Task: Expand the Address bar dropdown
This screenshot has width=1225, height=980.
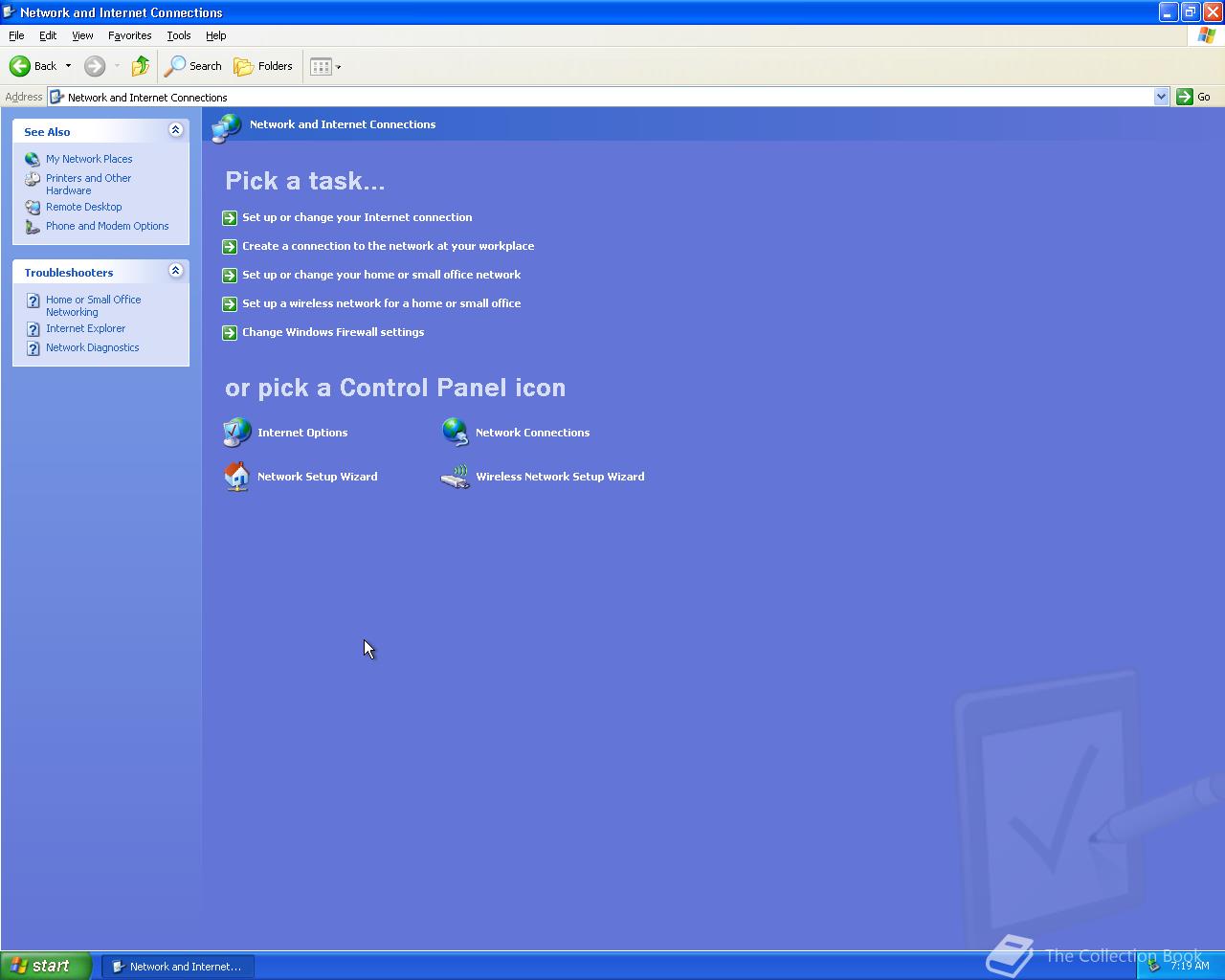Action: (1161, 97)
